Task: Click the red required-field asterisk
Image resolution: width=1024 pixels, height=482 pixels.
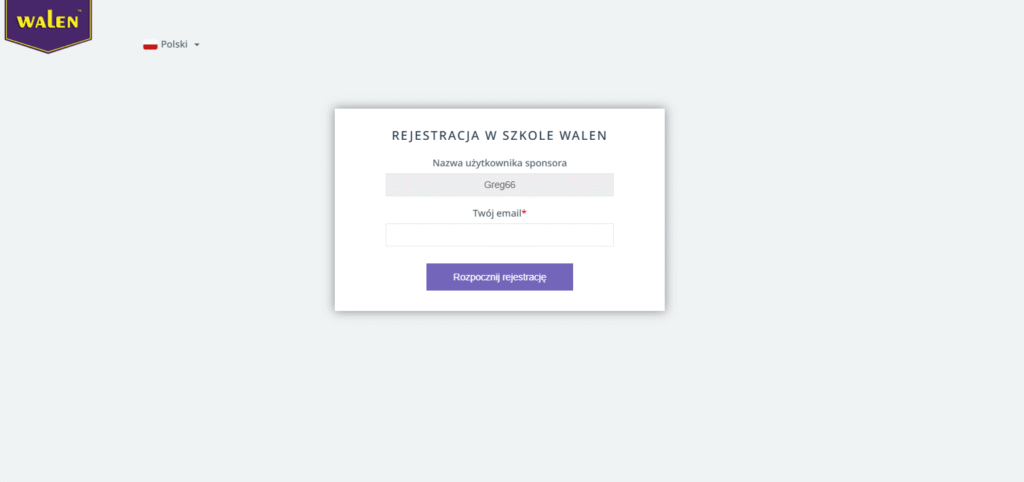Action: 524,212
